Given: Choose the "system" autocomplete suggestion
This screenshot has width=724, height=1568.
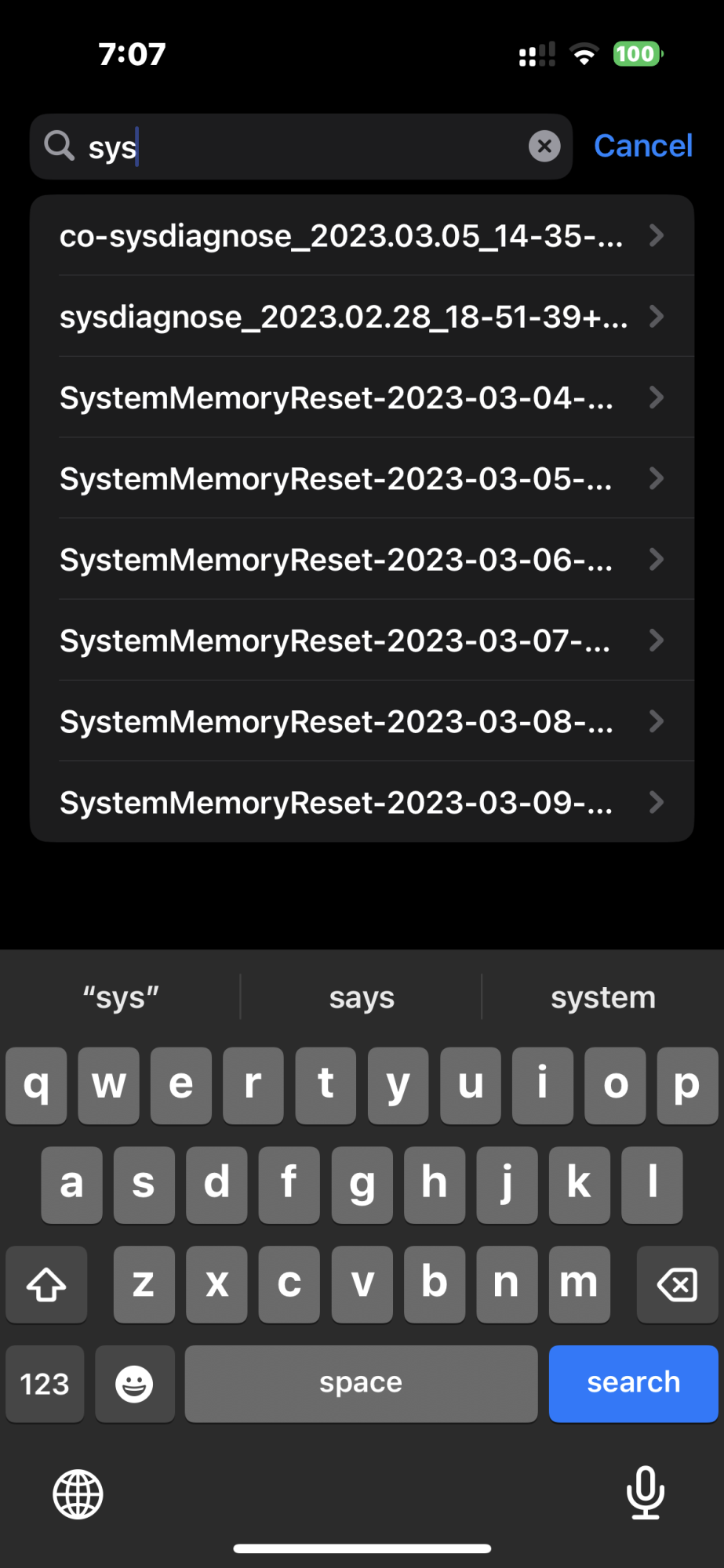Looking at the screenshot, I should pyautogui.click(x=602, y=997).
